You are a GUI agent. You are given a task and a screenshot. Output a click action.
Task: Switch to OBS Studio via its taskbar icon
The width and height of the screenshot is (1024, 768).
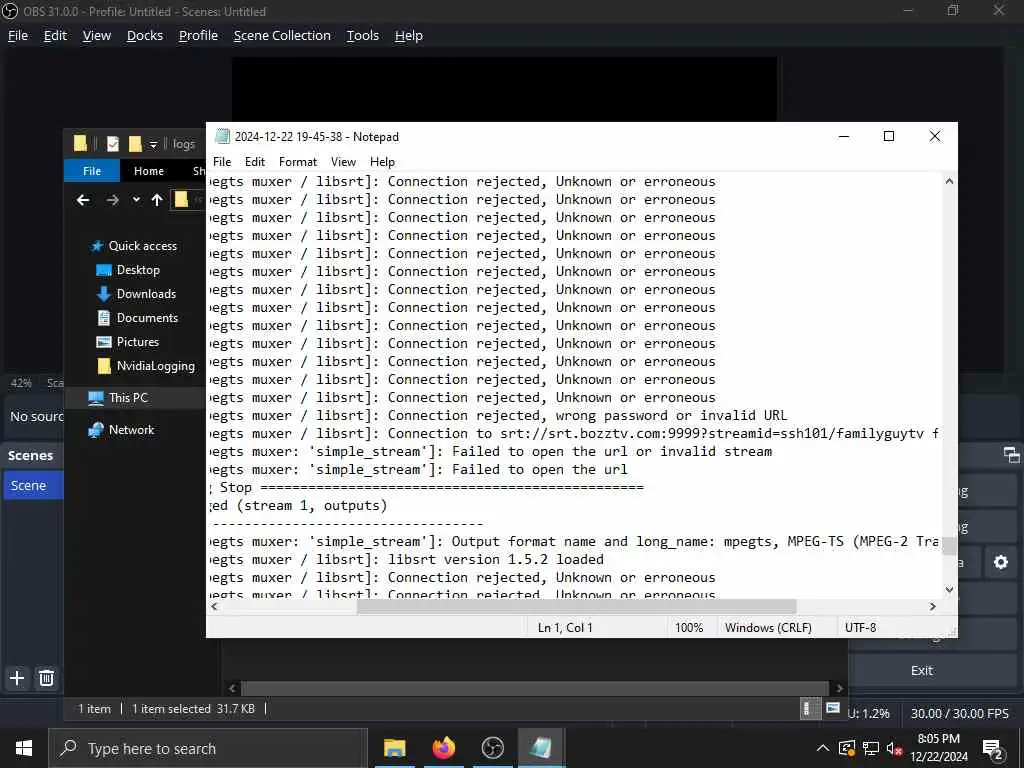492,748
